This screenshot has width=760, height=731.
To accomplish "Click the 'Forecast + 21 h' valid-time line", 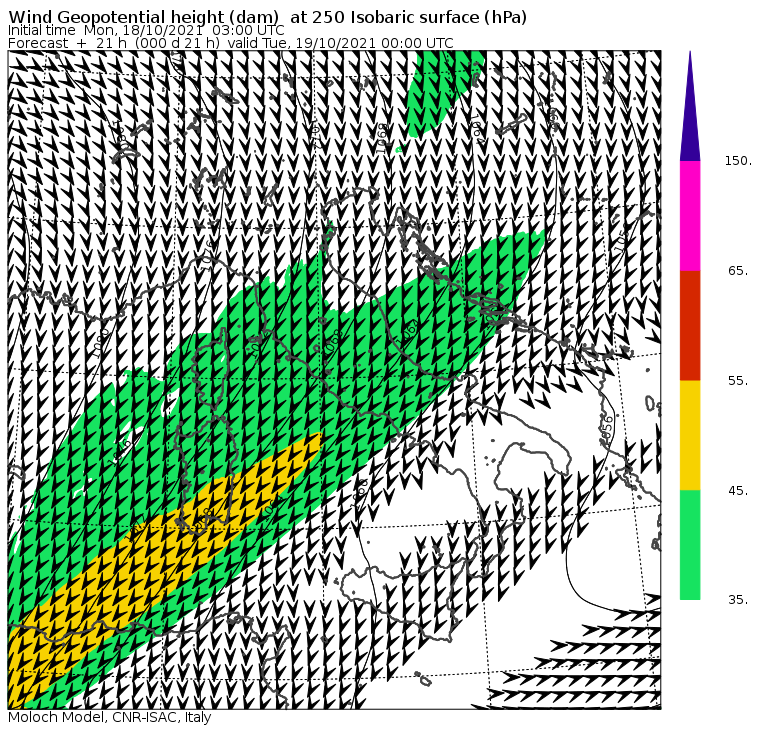I will (x=231, y=43).
